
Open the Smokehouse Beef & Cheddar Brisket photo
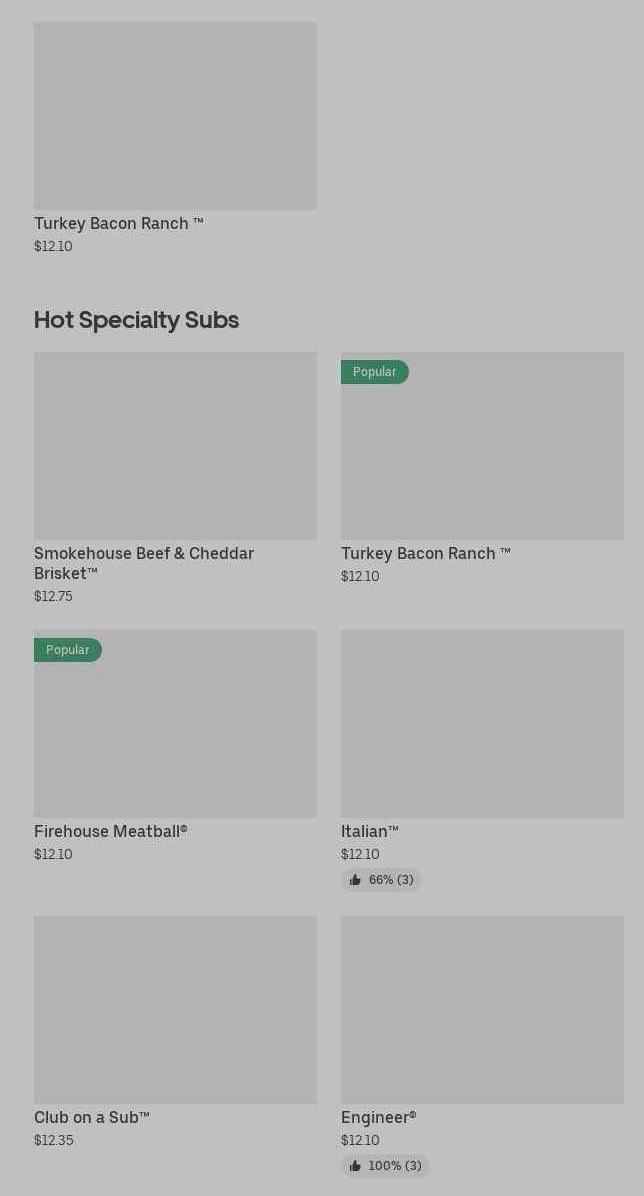point(175,446)
